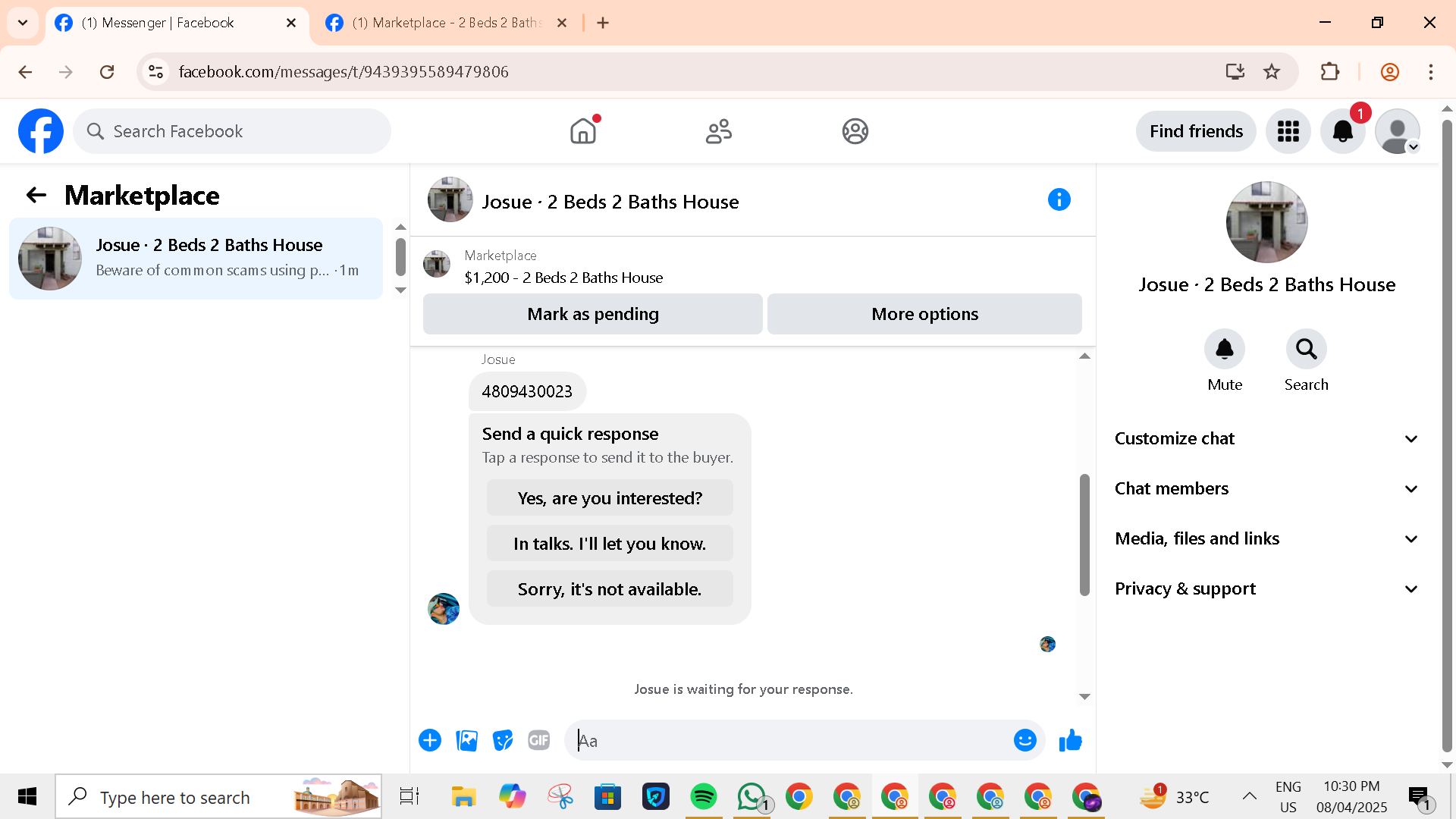Expand Media, files and links
Screen dimensions: 1456x819
1266,539
